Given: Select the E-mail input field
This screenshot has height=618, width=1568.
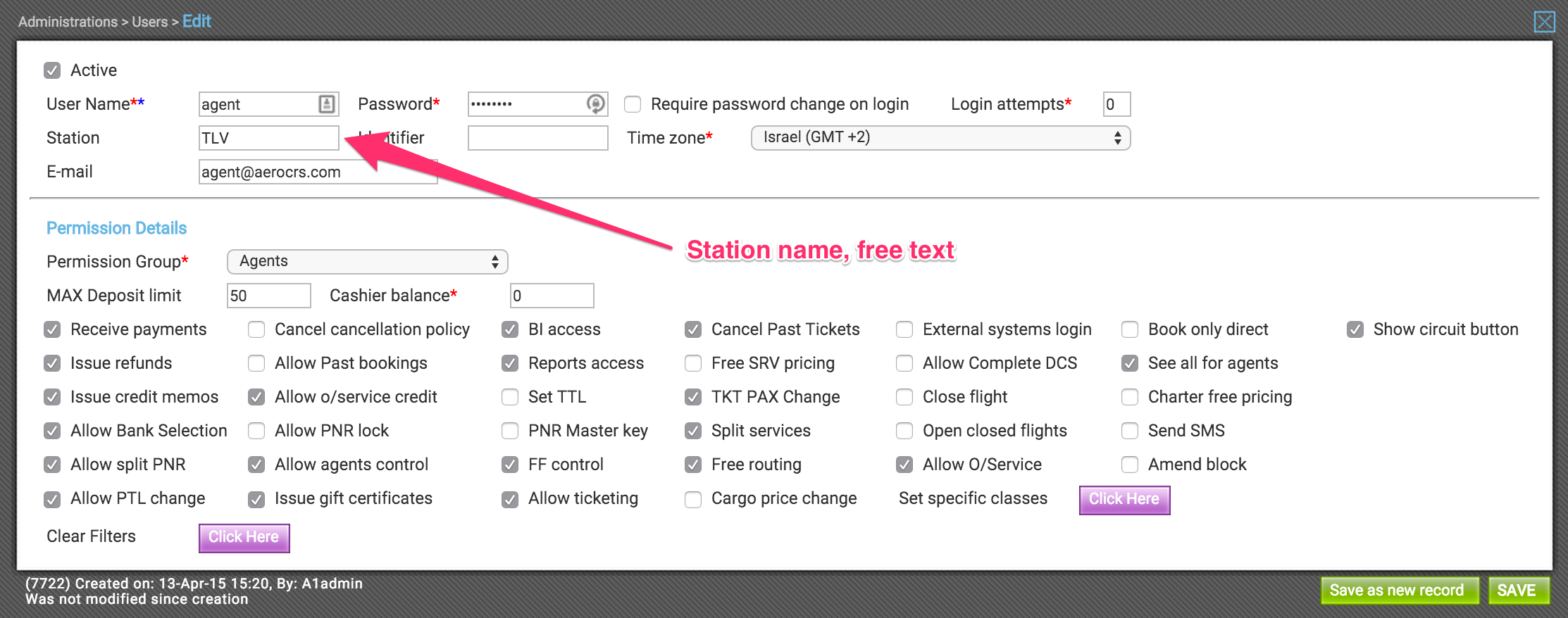Looking at the screenshot, I should (318, 172).
